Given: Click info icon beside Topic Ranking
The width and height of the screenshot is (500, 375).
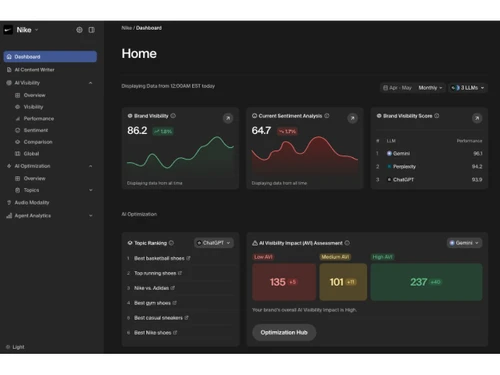Looking at the screenshot, I should (x=171, y=243).
